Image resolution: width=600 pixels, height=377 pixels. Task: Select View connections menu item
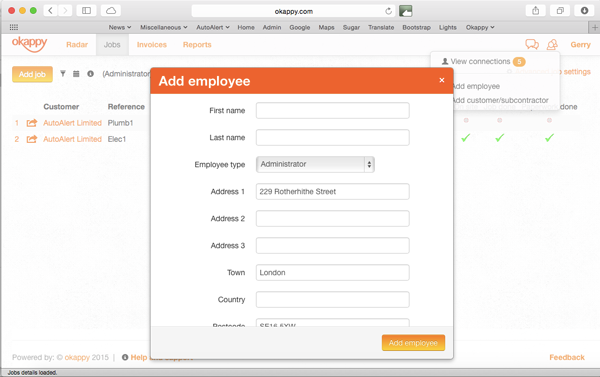pyautogui.click(x=484, y=61)
